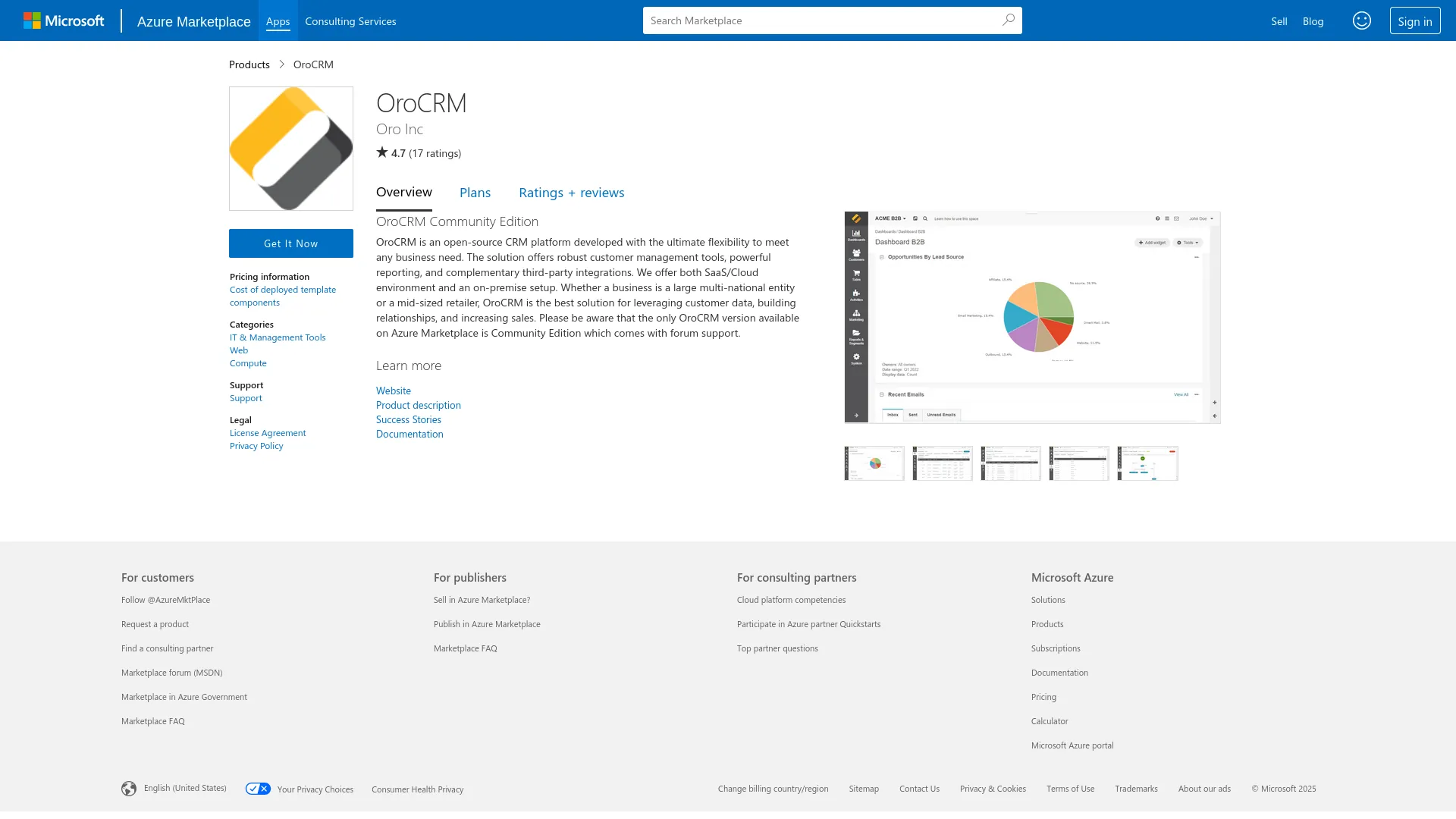Click the globe language icon

(x=129, y=789)
